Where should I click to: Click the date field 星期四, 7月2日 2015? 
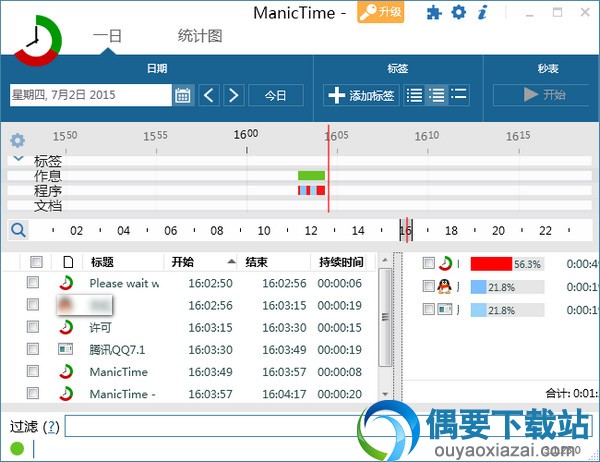(x=91, y=95)
